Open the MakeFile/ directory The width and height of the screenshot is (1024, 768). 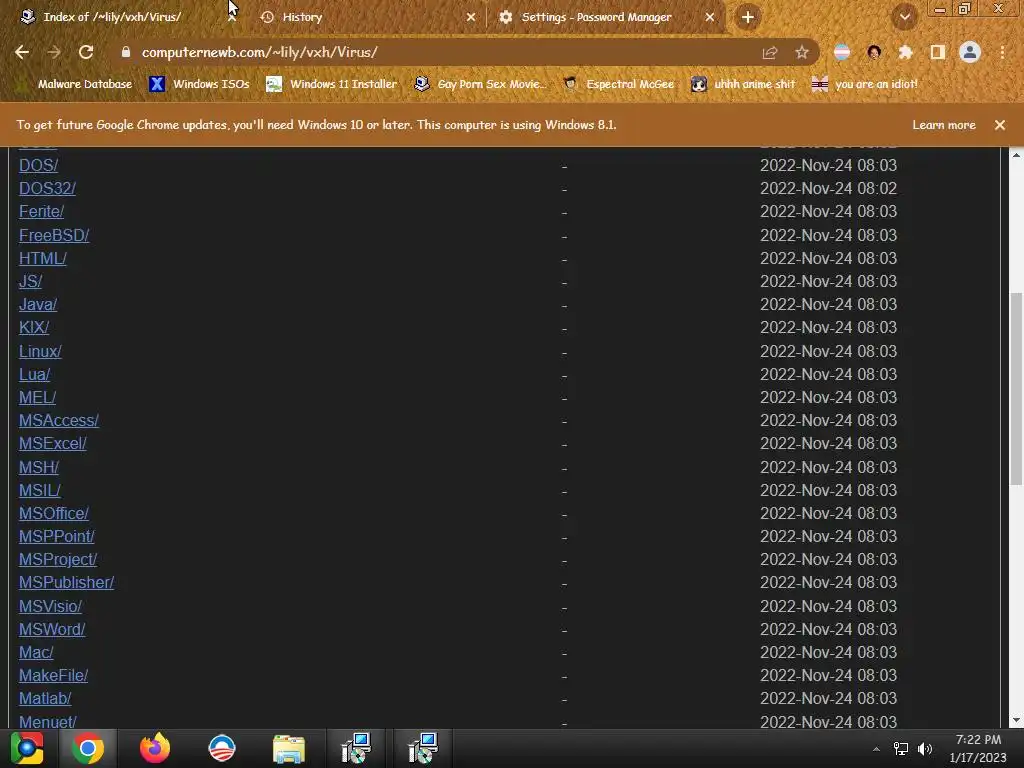(54, 675)
